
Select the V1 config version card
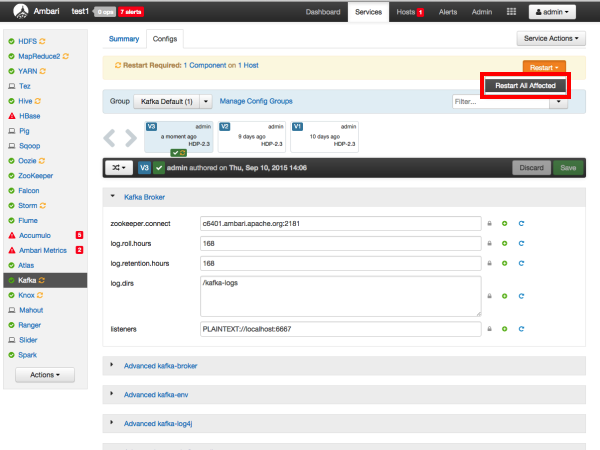coord(324,137)
